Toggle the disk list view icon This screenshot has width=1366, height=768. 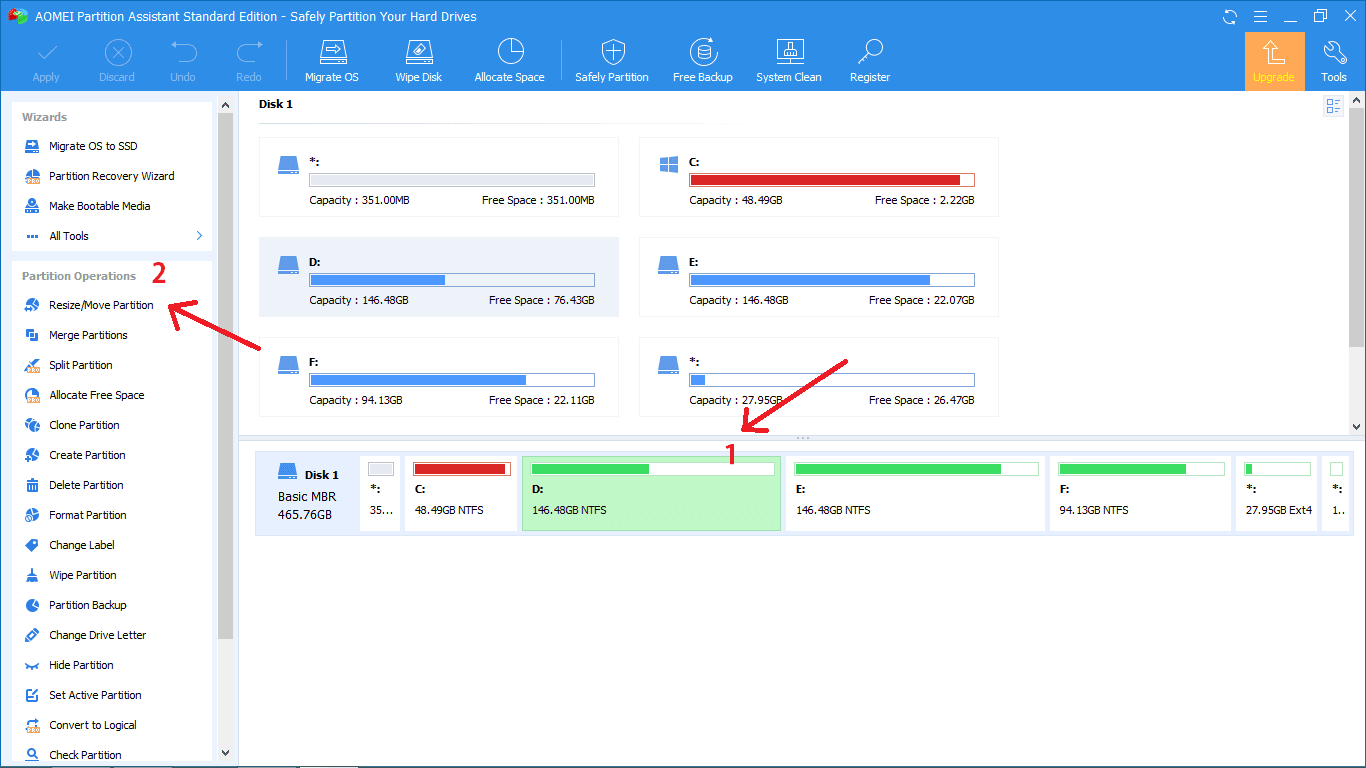pos(1334,106)
